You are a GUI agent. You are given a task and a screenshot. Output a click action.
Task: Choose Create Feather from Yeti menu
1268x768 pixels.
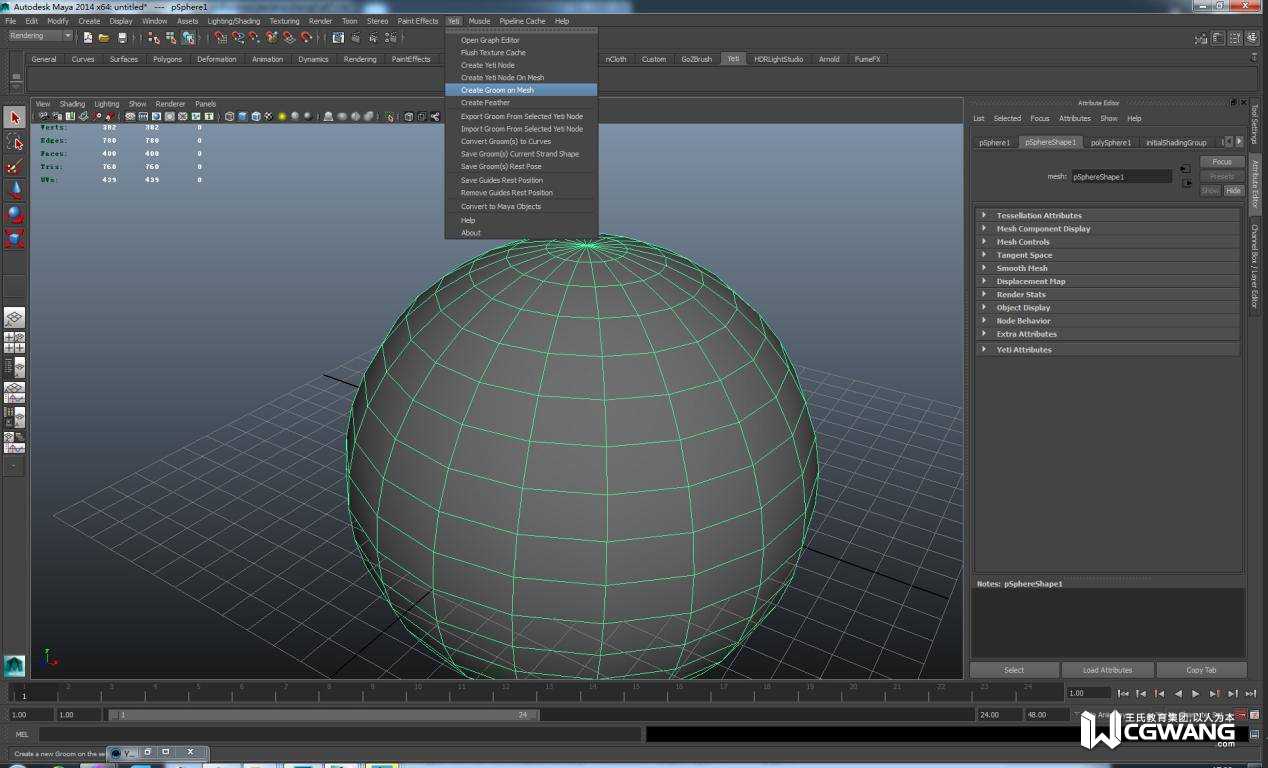click(x=485, y=103)
